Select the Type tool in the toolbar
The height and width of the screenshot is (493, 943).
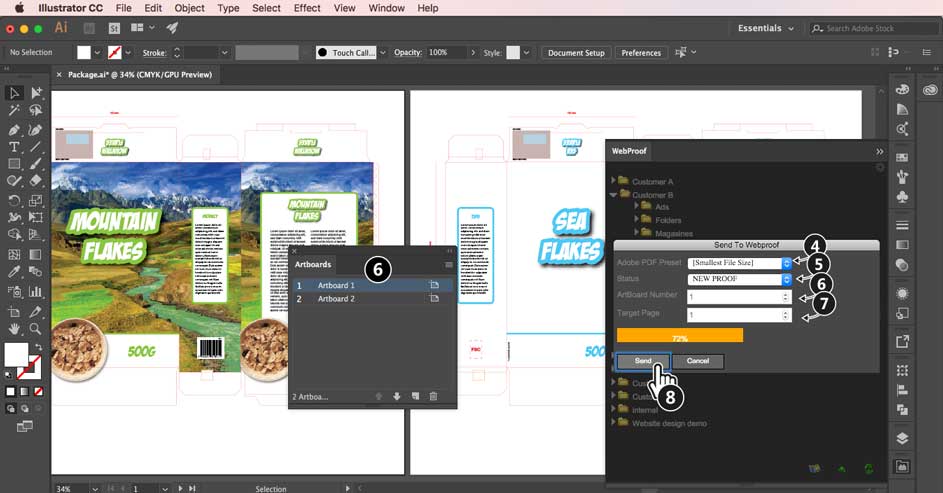click(14, 147)
